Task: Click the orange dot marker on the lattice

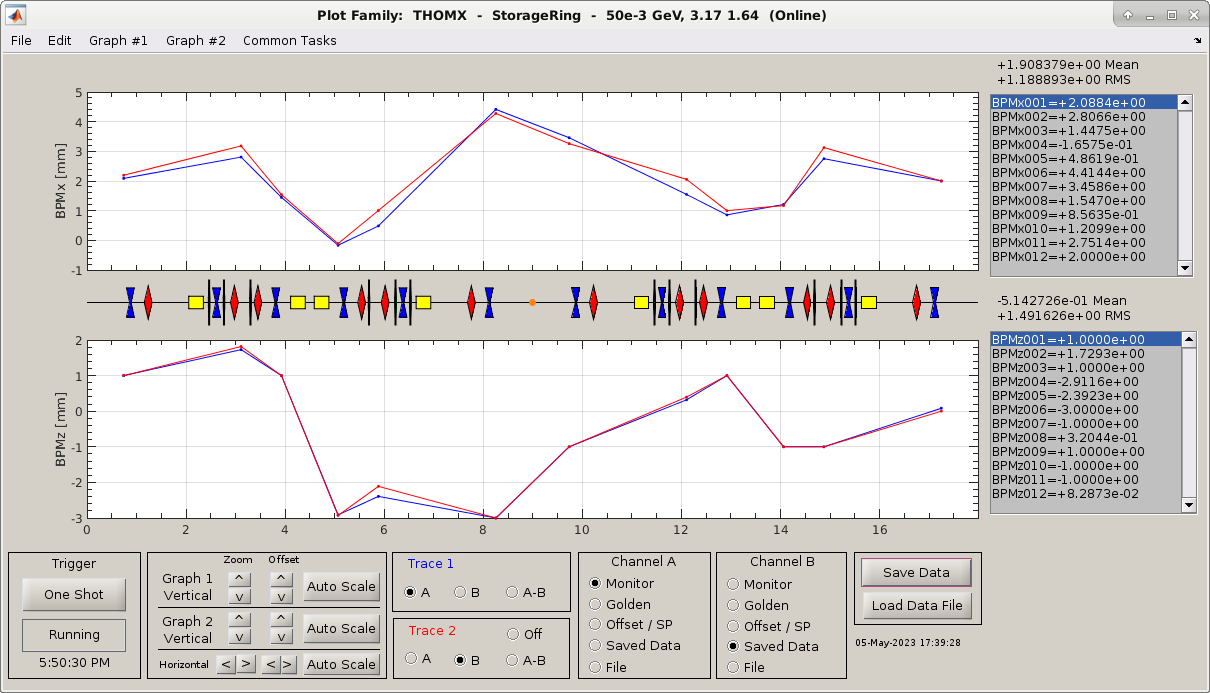Action: (x=532, y=302)
